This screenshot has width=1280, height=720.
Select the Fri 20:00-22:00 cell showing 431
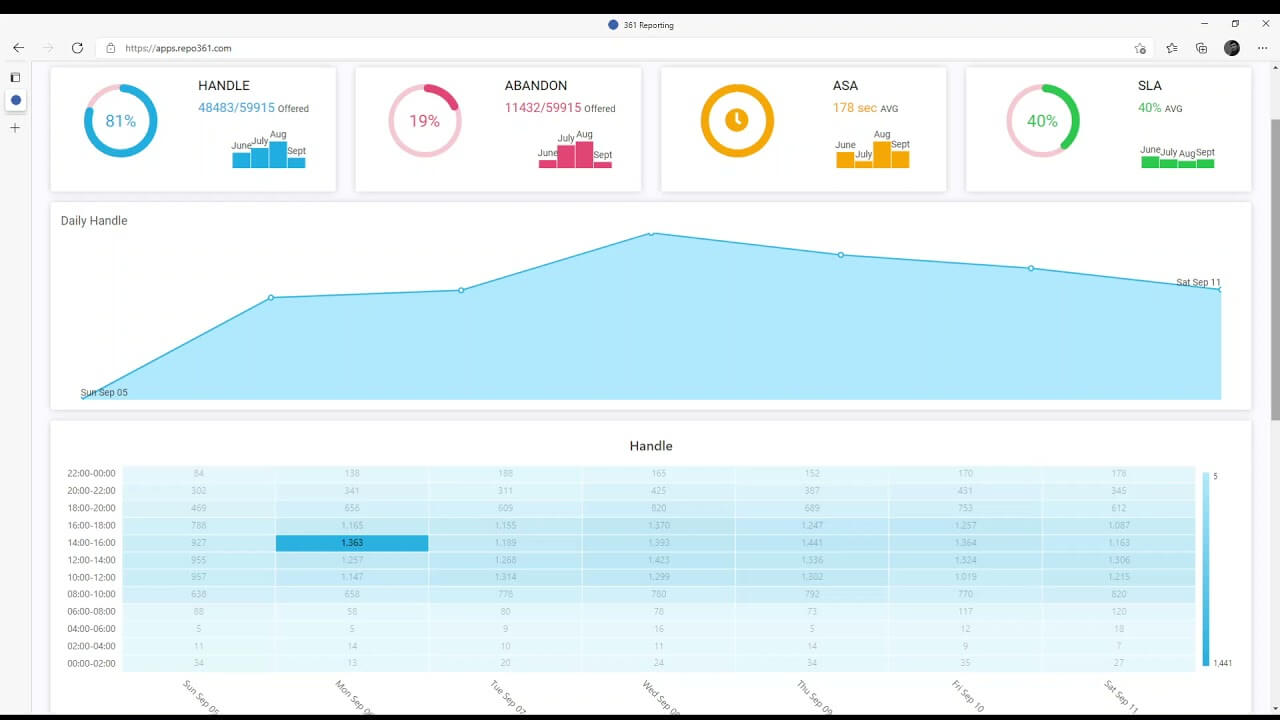point(965,491)
